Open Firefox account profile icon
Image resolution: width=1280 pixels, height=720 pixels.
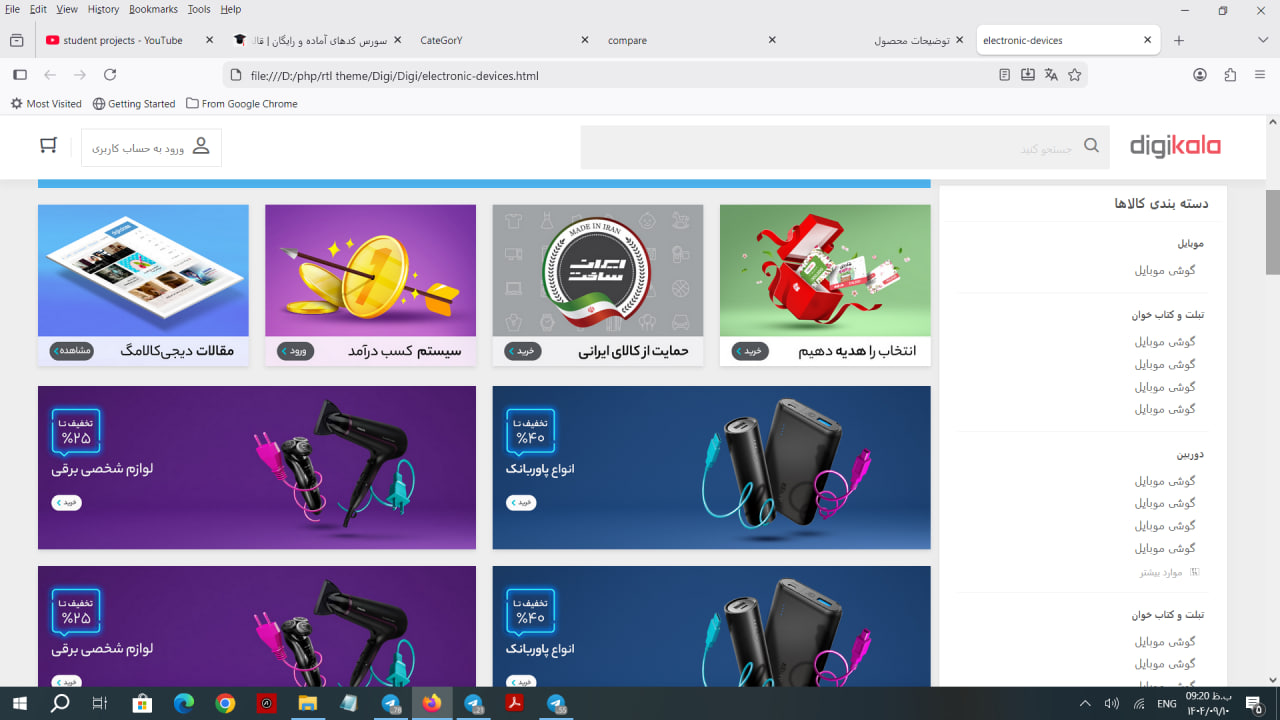[x=1200, y=75]
